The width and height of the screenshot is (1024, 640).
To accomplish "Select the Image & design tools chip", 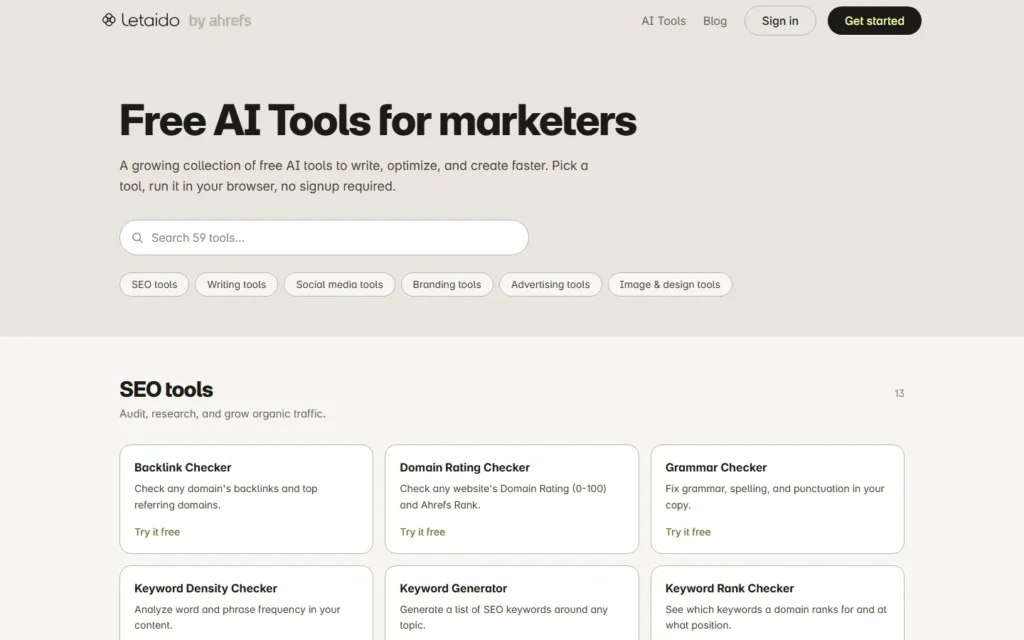I will point(670,285).
